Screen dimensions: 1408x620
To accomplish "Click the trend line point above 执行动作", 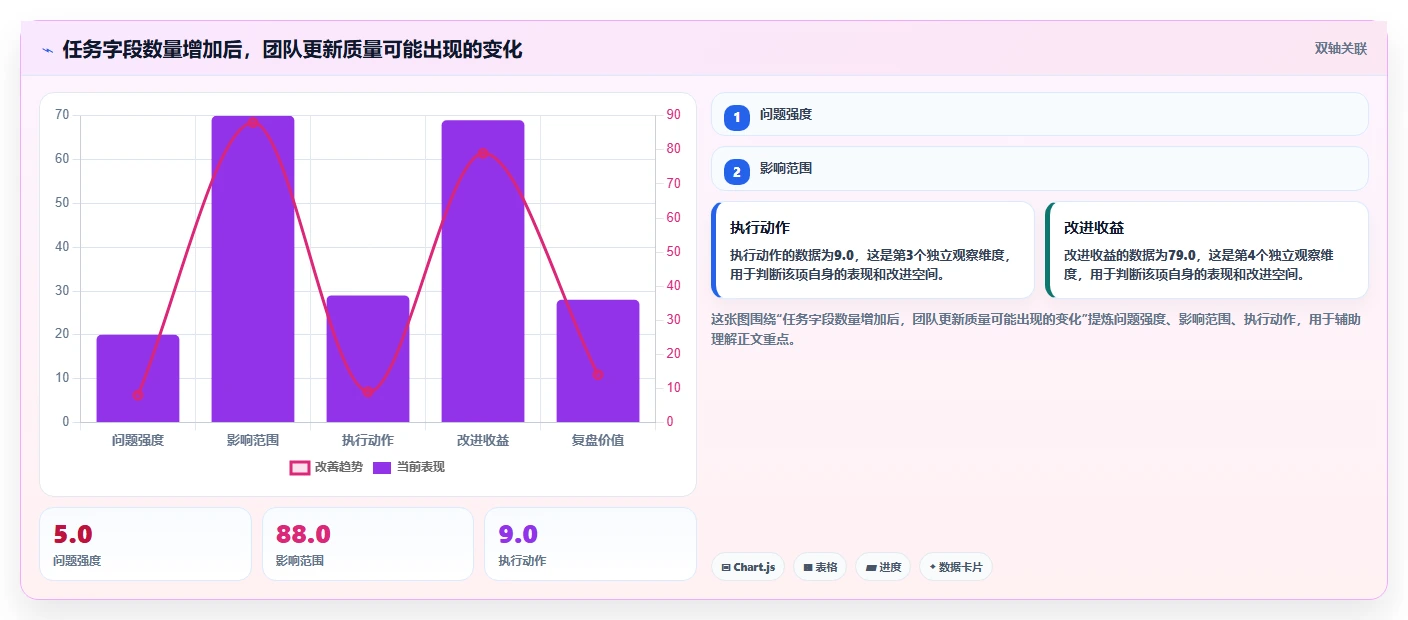I will (368, 392).
